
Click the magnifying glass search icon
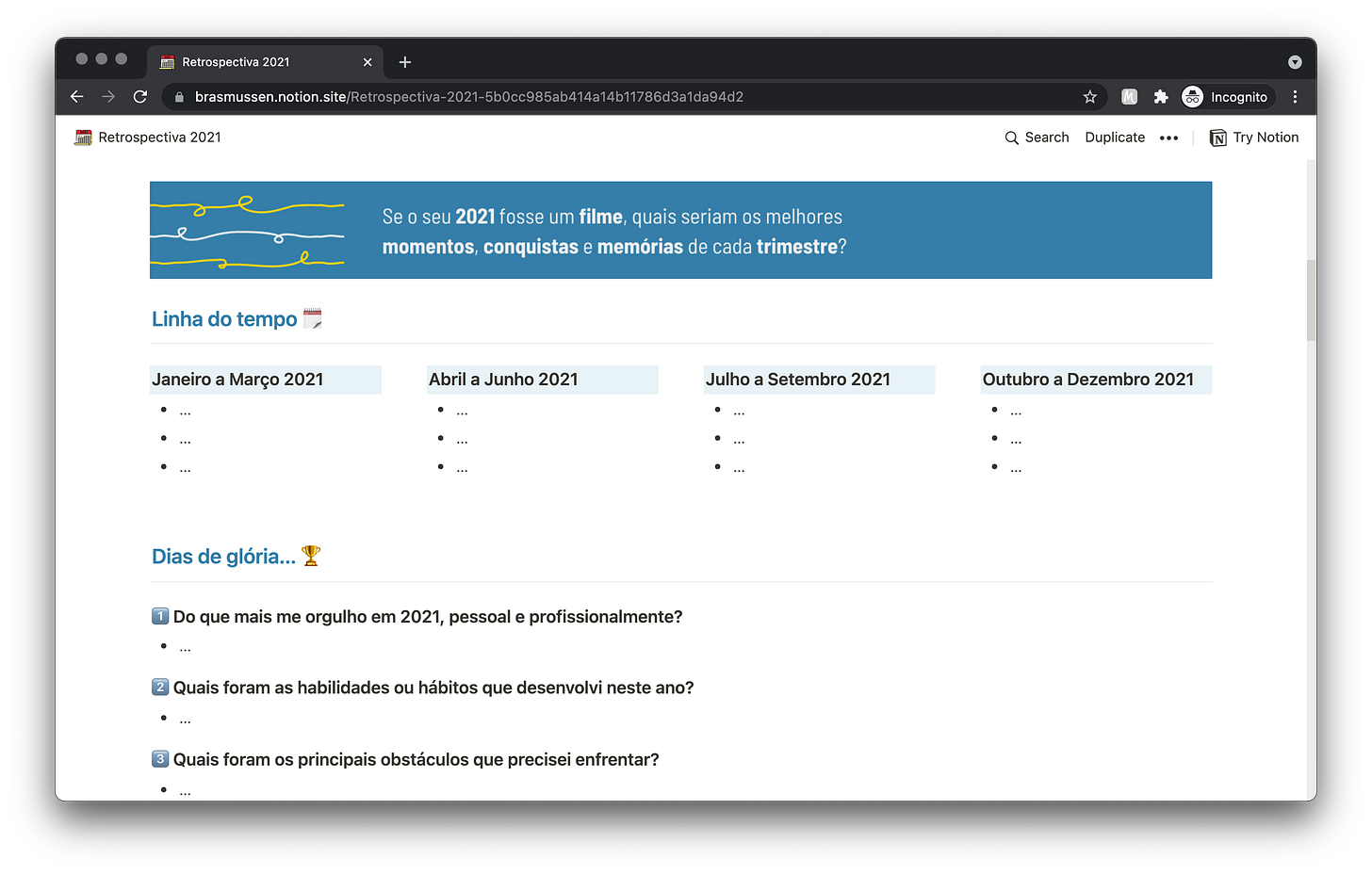pos(1012,138)
